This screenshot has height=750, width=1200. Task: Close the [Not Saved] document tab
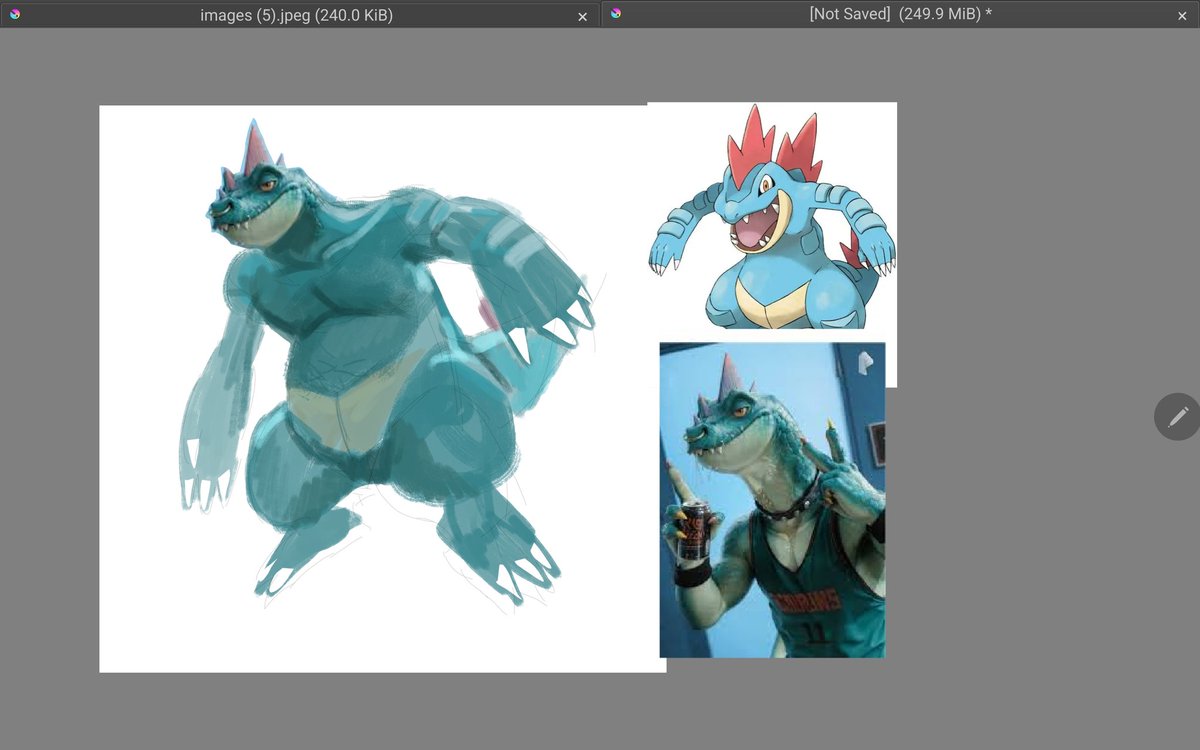pyautogui.click(x=1183, y=16)
